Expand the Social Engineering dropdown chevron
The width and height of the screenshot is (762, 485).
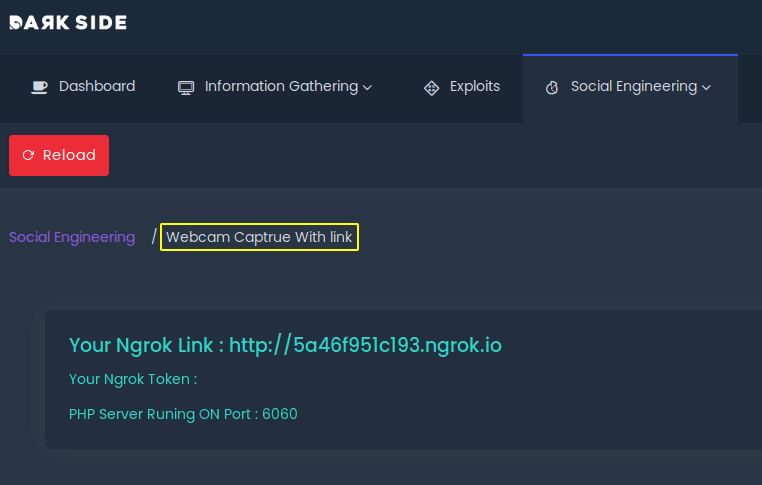click(x=706, y=87)
